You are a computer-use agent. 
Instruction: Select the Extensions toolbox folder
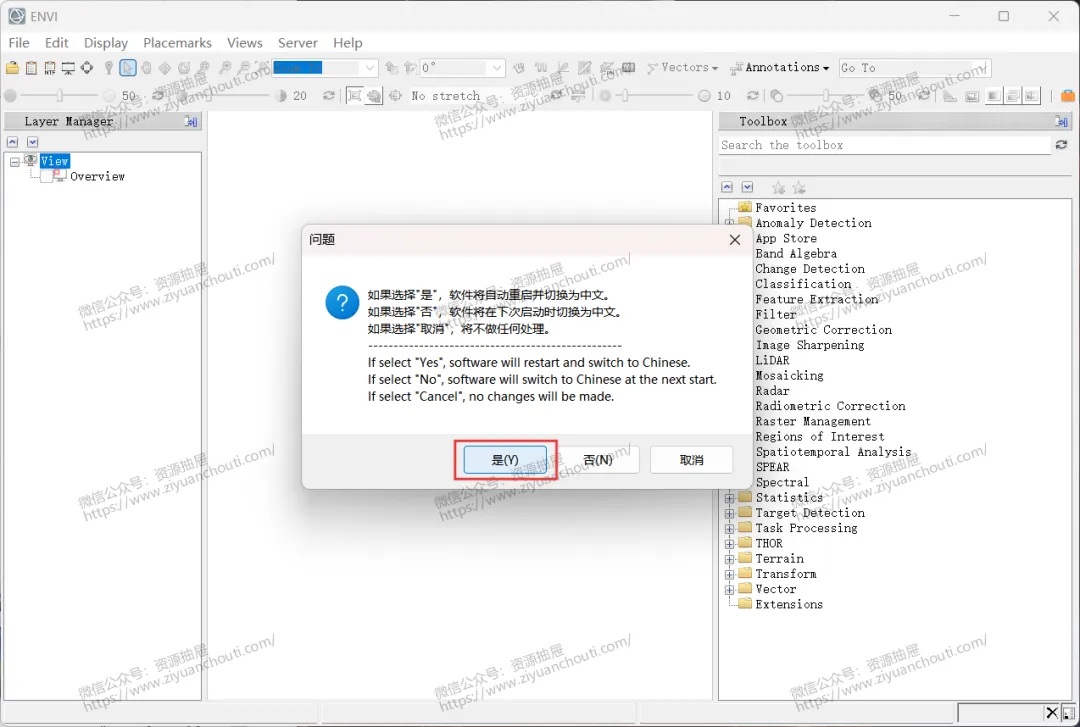point(789,604)
